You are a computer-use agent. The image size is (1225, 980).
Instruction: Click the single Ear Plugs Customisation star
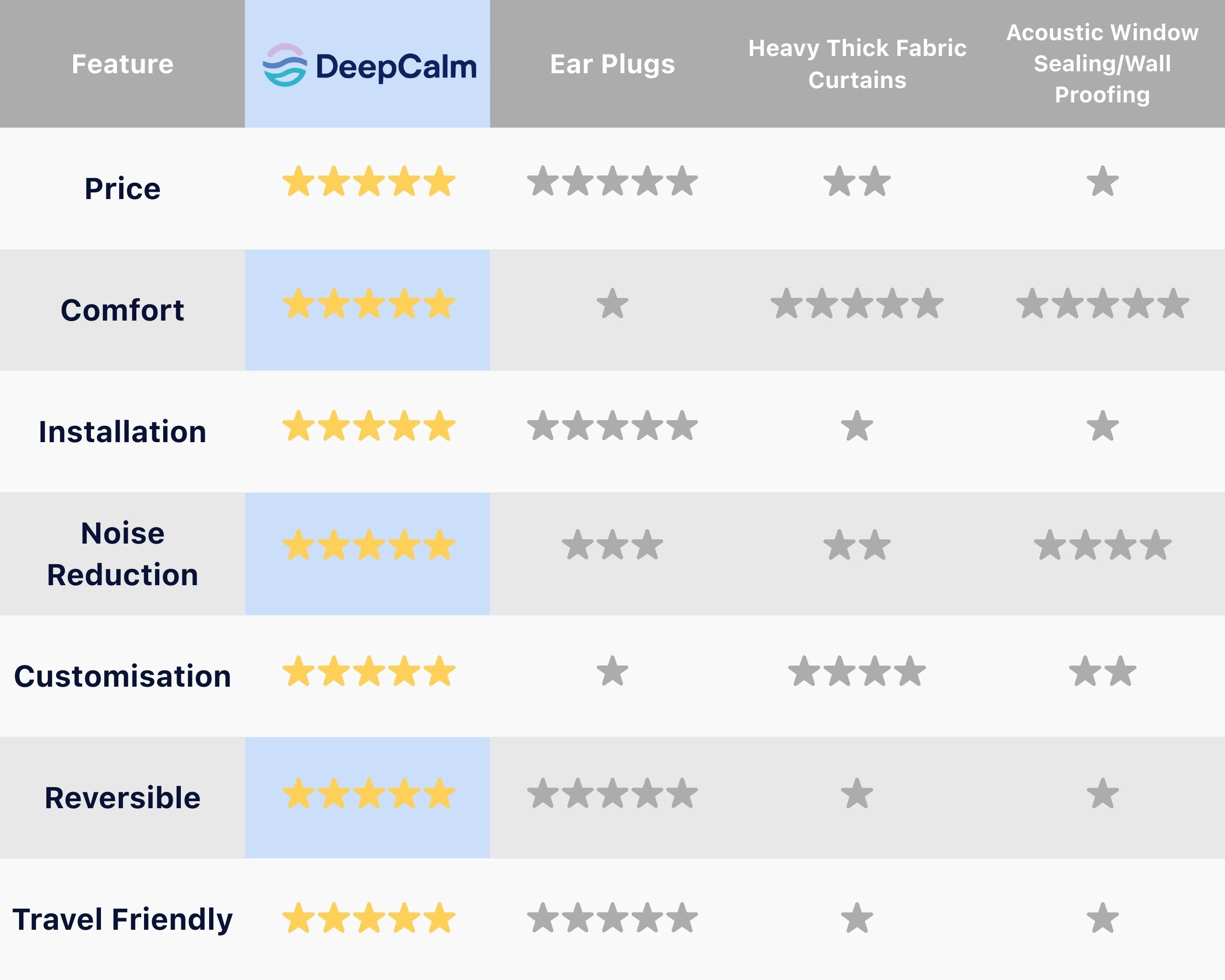(612, 671)
